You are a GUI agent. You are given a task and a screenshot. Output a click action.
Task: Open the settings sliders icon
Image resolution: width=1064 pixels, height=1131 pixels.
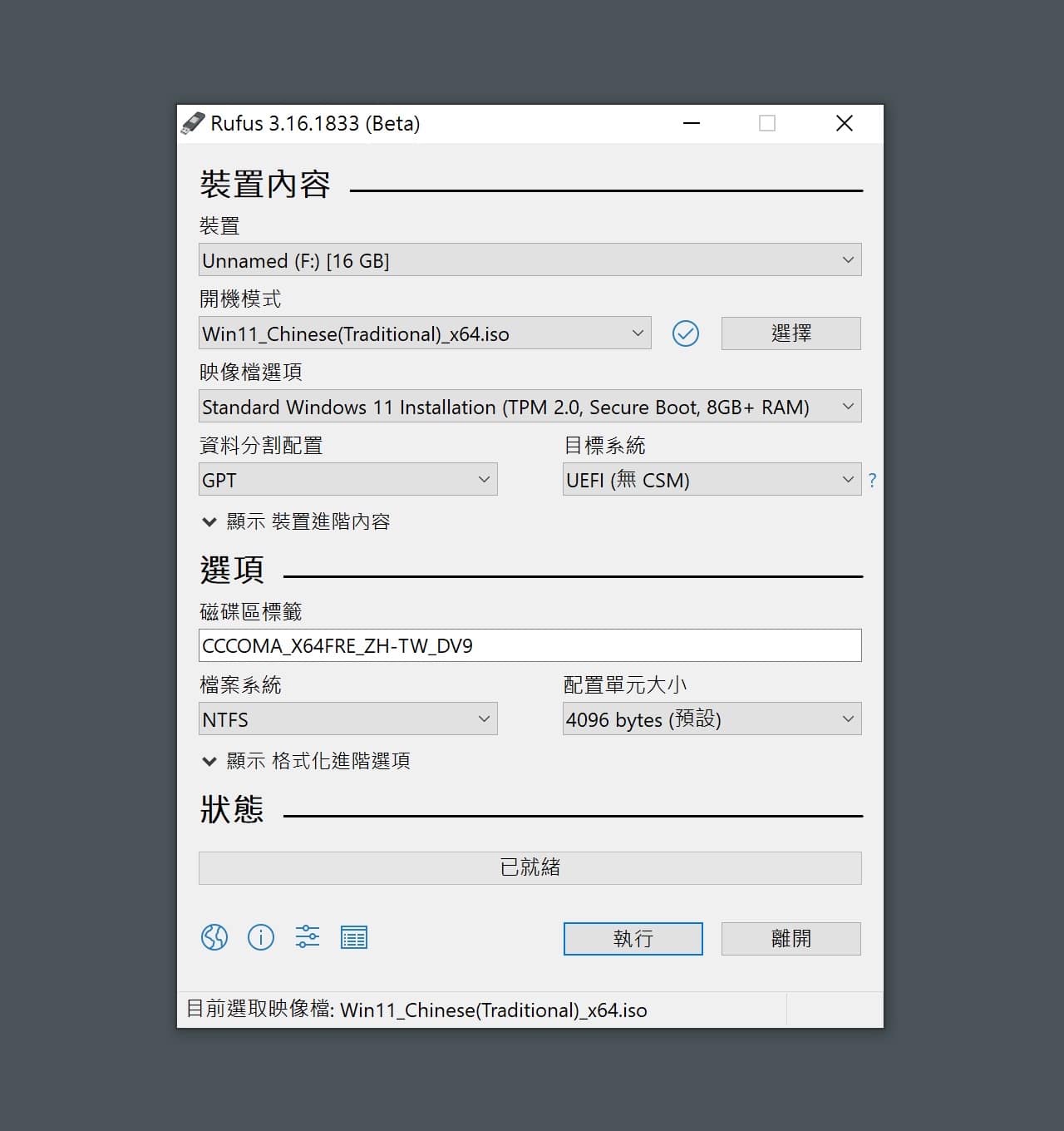click(x=308, y=937)
